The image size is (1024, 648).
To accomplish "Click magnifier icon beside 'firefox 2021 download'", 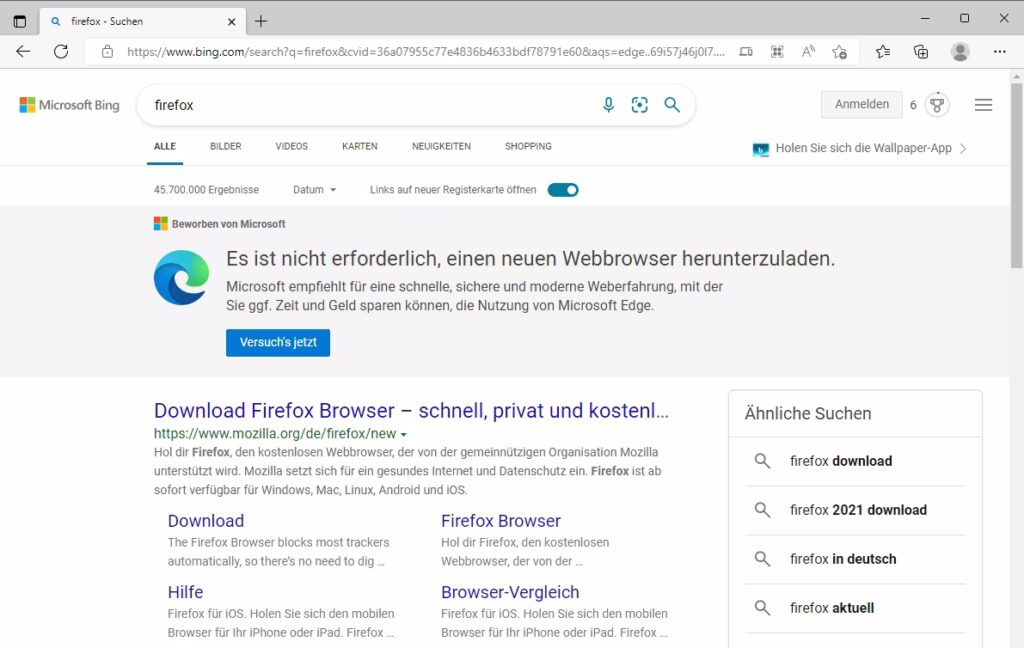I will click(x=762, y=510).
